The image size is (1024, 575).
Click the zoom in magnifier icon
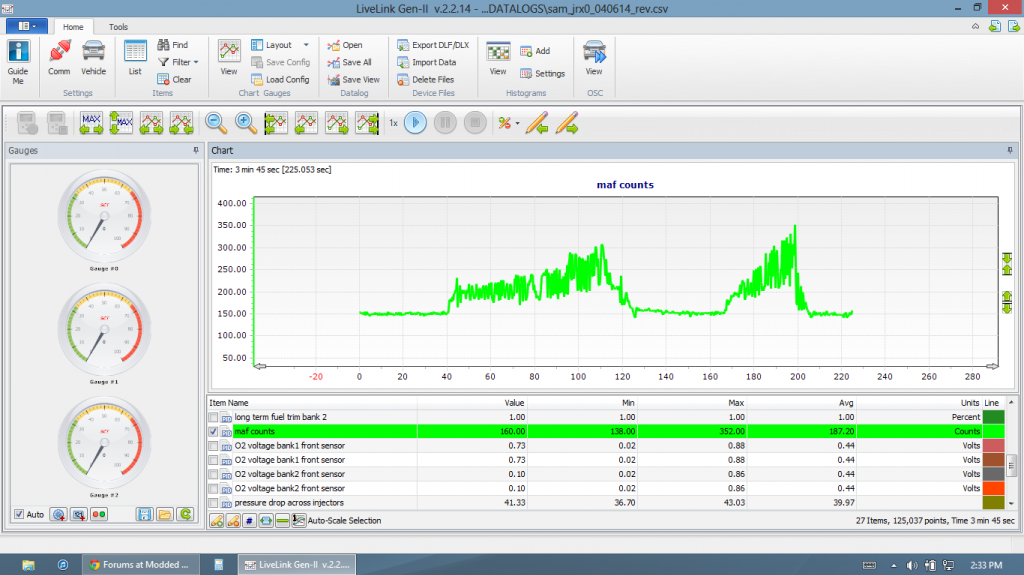246,123
